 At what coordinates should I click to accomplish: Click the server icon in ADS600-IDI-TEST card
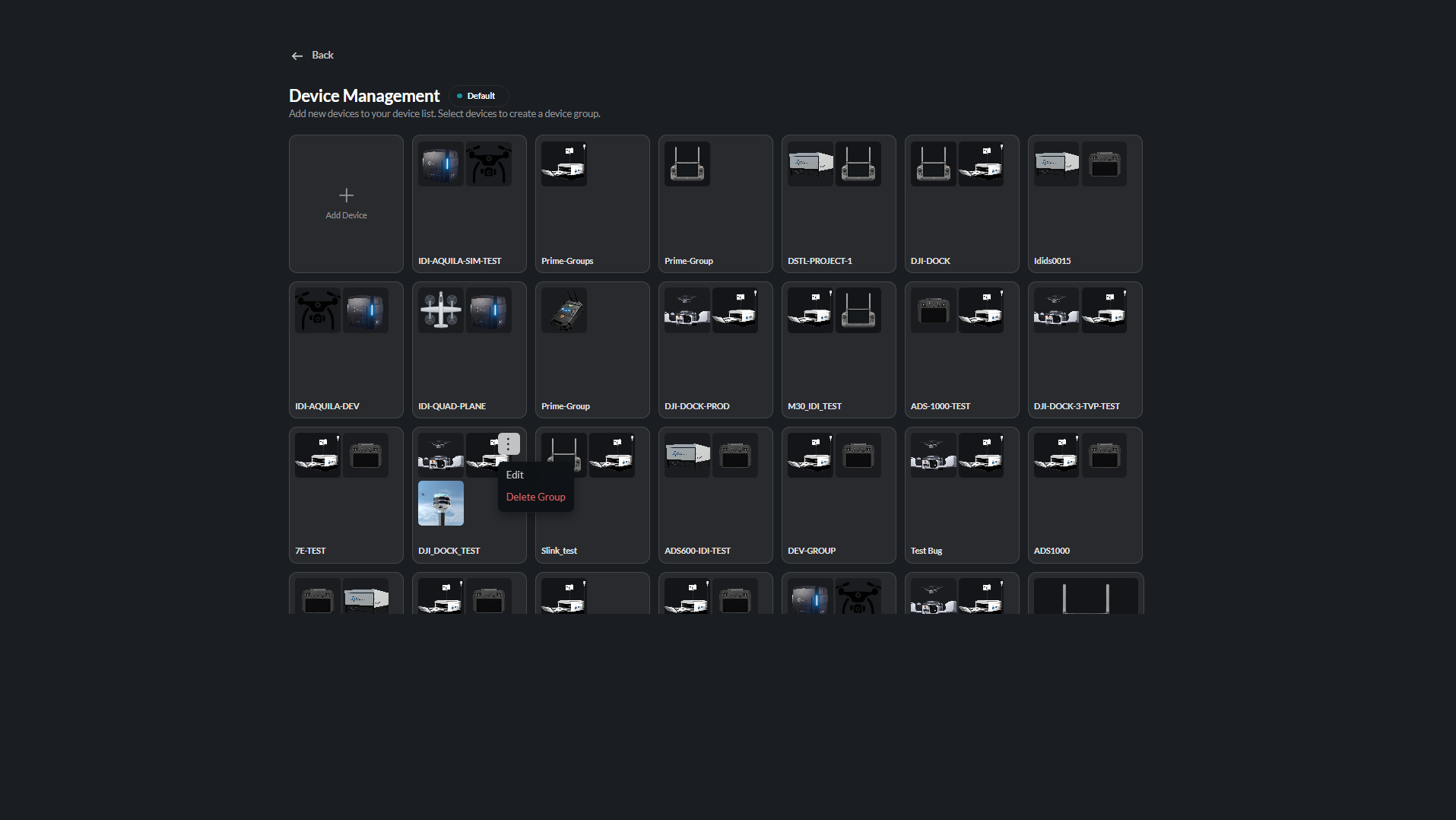click(687, 455)
